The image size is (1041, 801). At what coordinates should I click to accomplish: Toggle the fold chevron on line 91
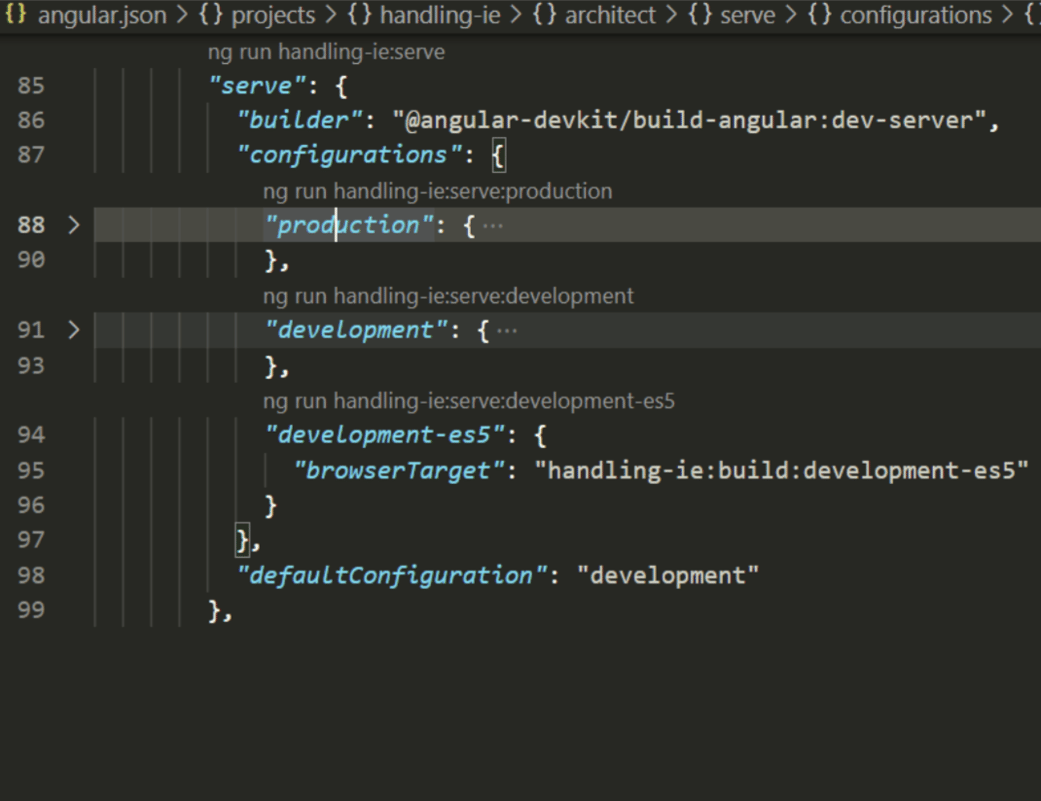(x=72, y=330)
